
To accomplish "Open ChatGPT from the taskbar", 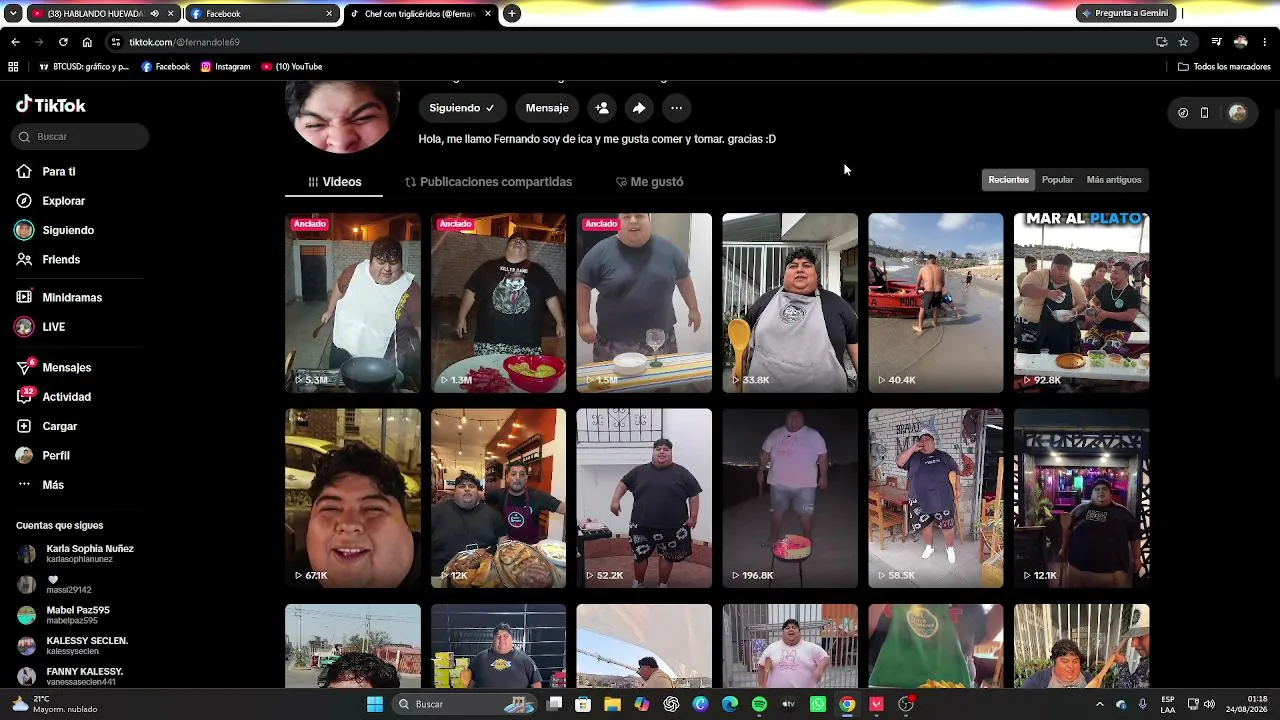I will (671, 704).
